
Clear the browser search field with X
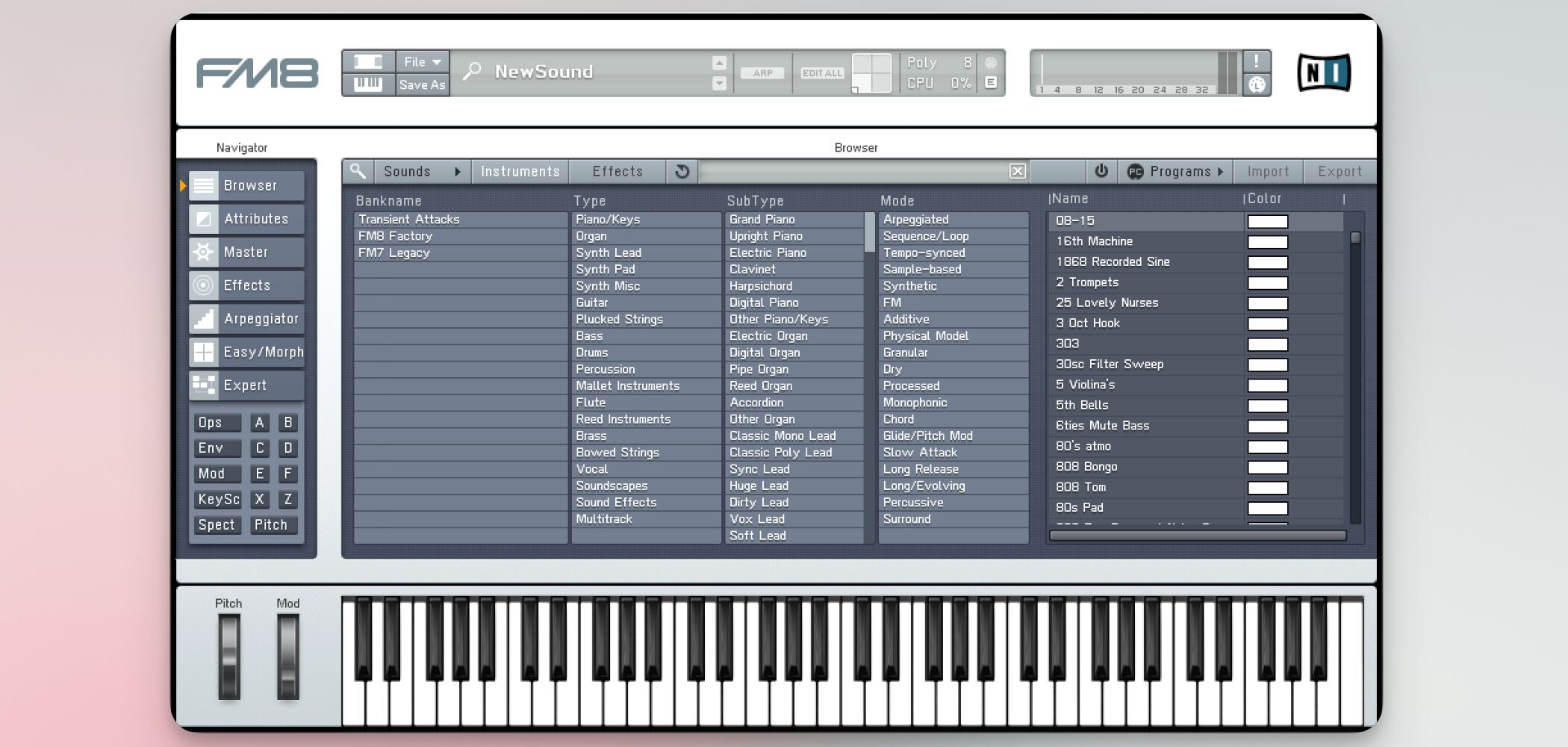1017,171
